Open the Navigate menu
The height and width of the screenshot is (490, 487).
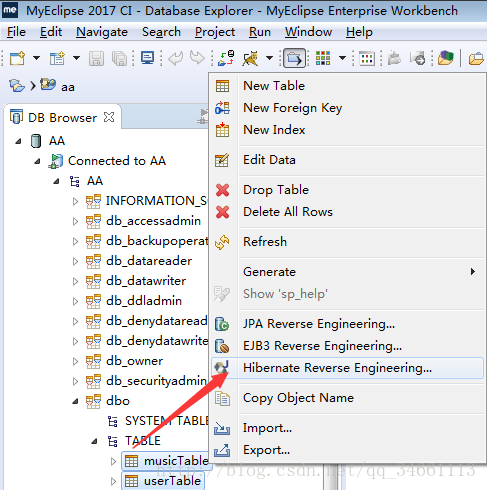[x=102, y=32]
